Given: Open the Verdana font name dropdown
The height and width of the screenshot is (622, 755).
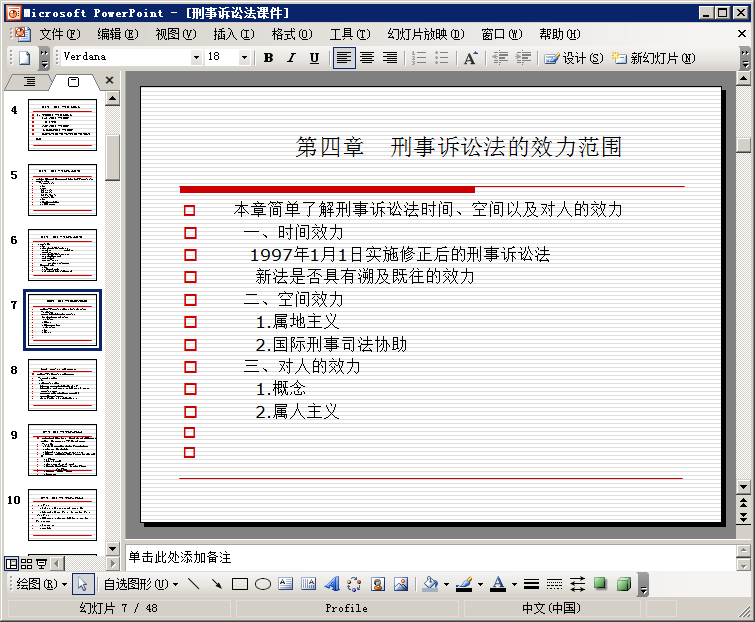Looking at the screenshot, I should click(196, 57).
